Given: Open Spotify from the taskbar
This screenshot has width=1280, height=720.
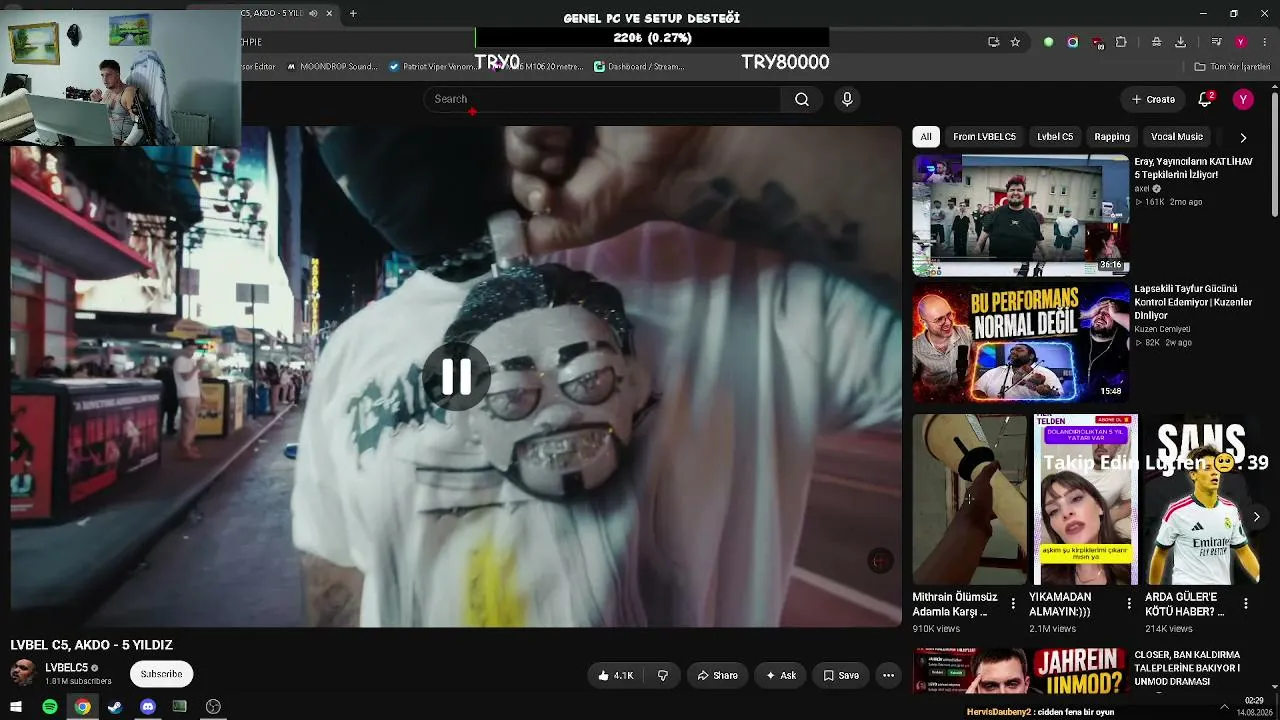Looking at the screenshot, I should coord(49,707).
